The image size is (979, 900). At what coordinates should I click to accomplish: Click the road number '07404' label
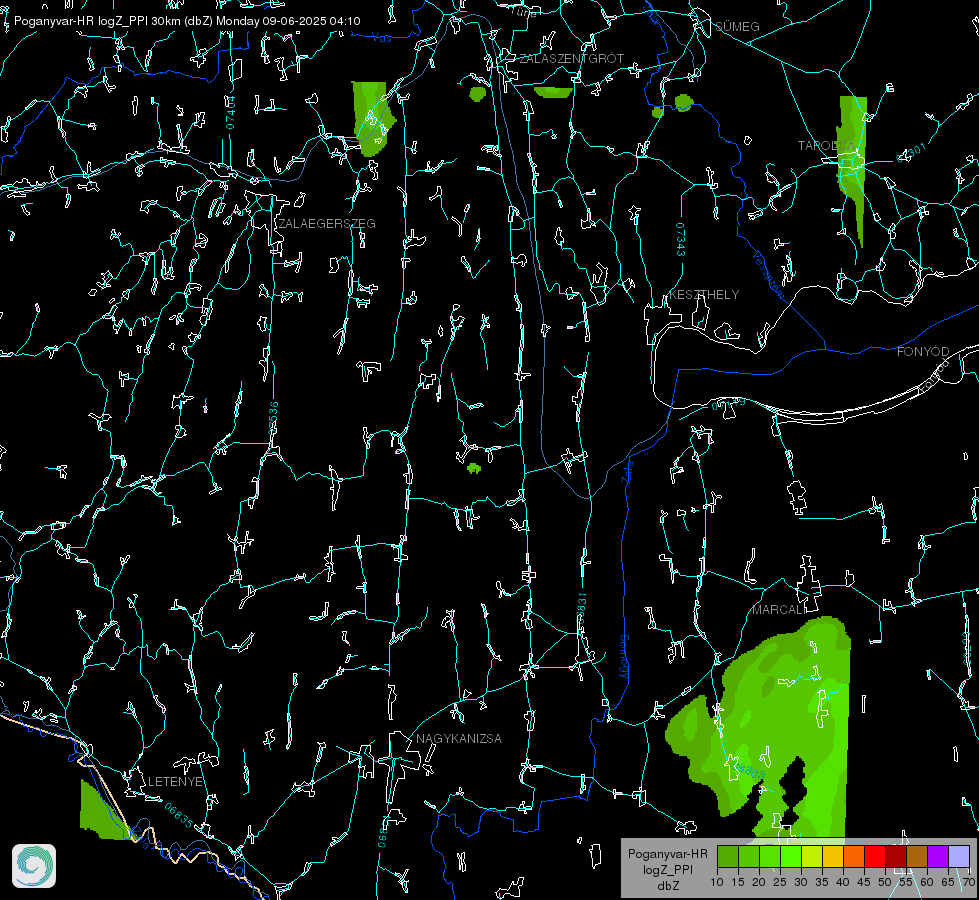coord(231,112)
